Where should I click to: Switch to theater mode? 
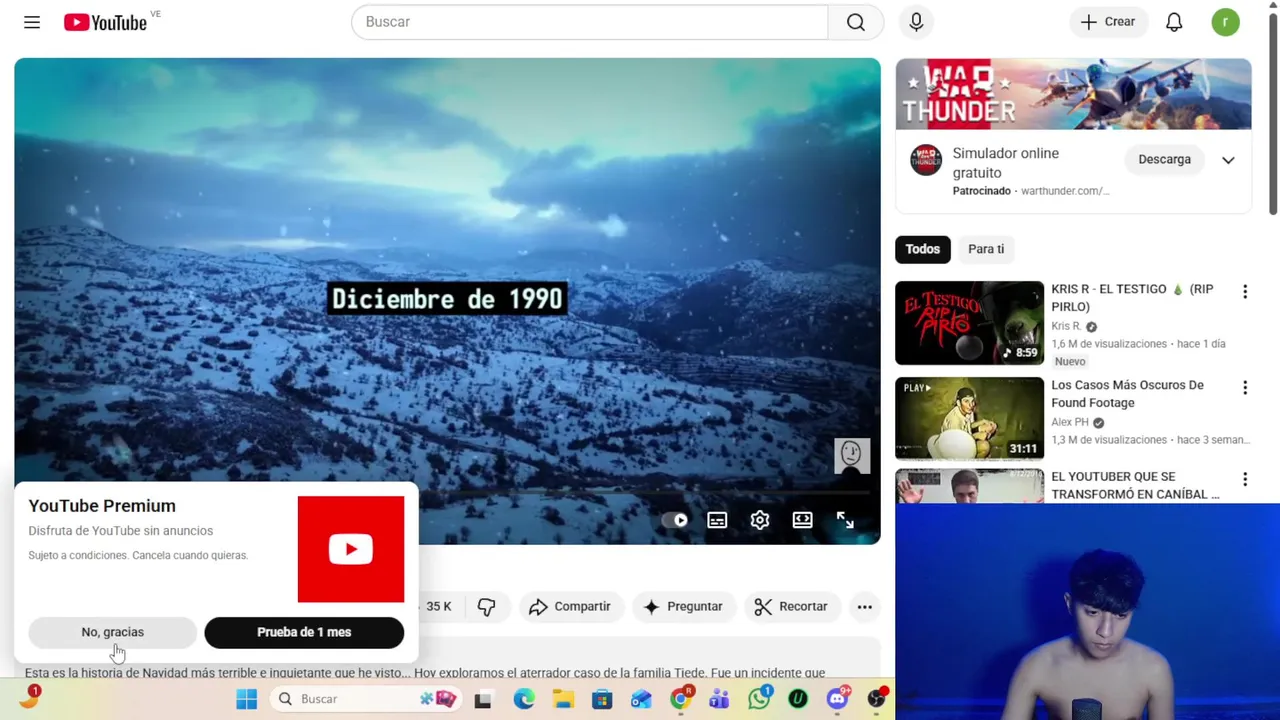click(802, 520)
